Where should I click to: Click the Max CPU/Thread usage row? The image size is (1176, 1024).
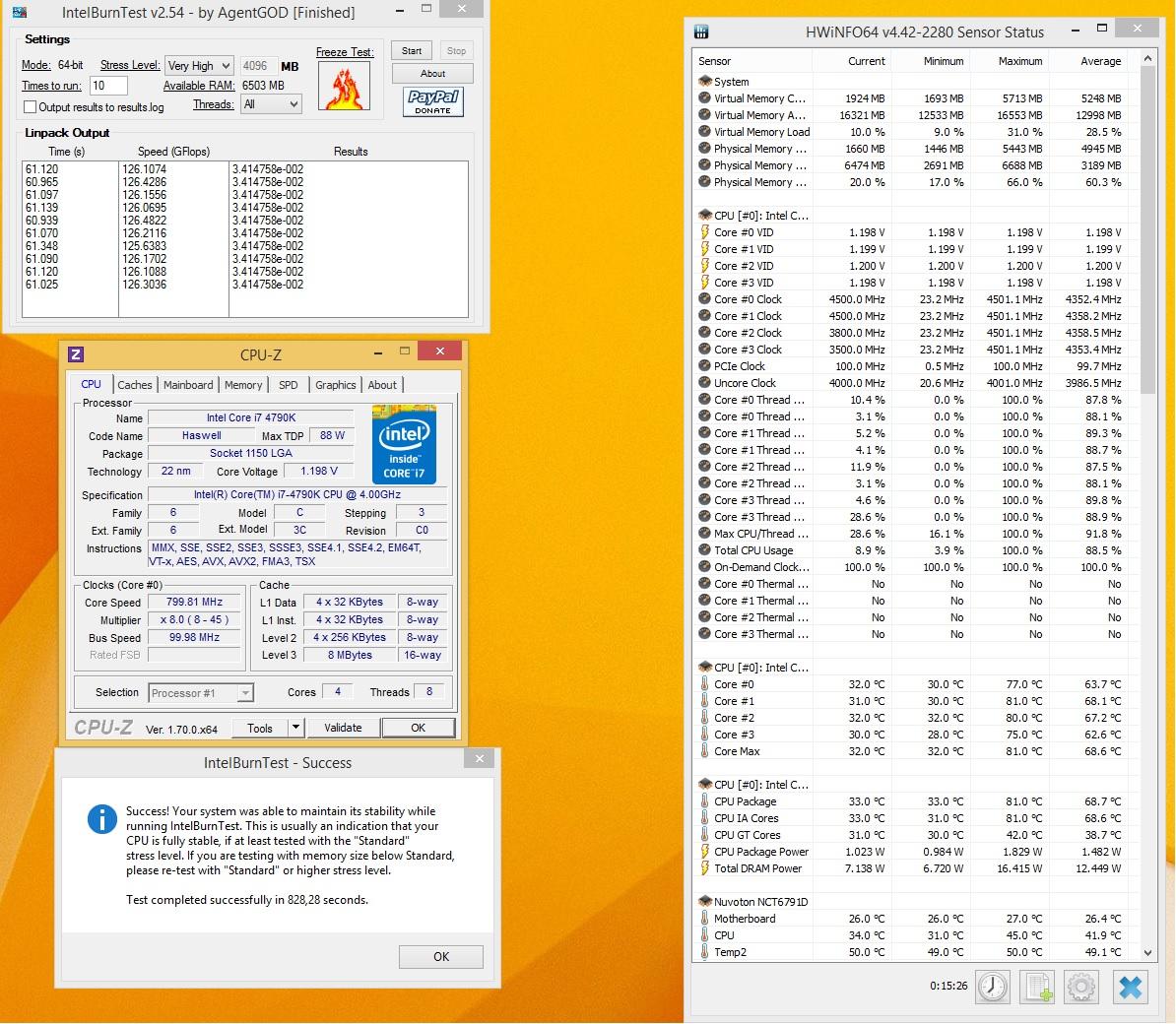(x=916, y=534)
